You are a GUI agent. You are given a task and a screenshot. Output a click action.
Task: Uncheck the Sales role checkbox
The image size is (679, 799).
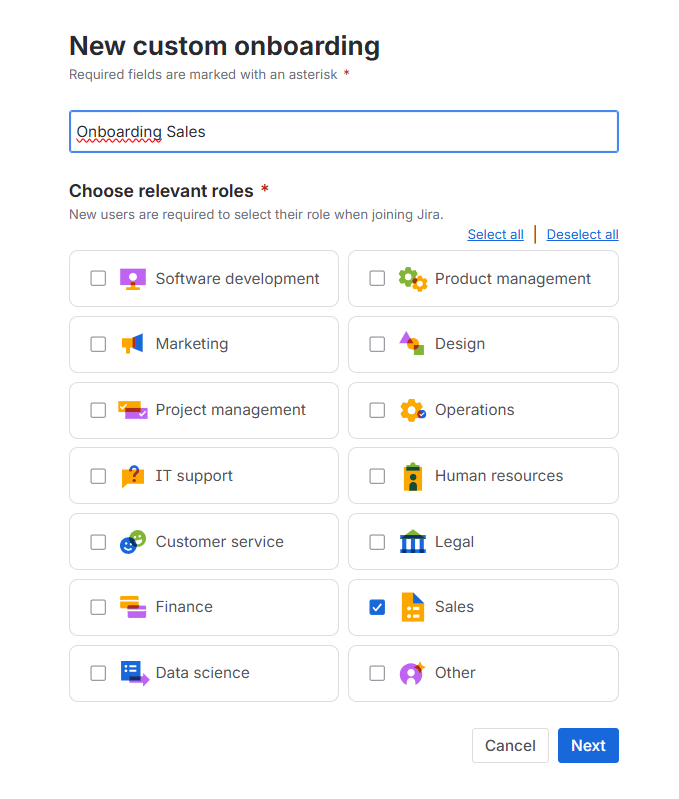[377, 607]
